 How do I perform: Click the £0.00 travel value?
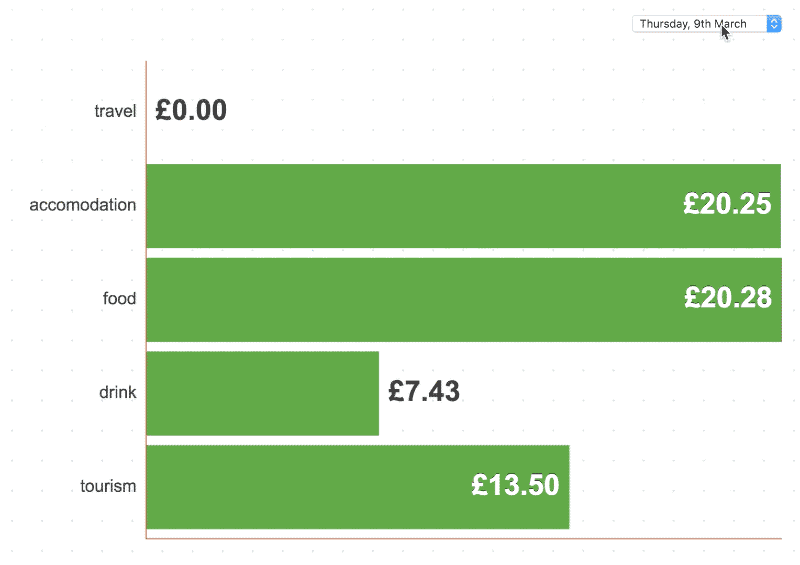tap(191, 110)
